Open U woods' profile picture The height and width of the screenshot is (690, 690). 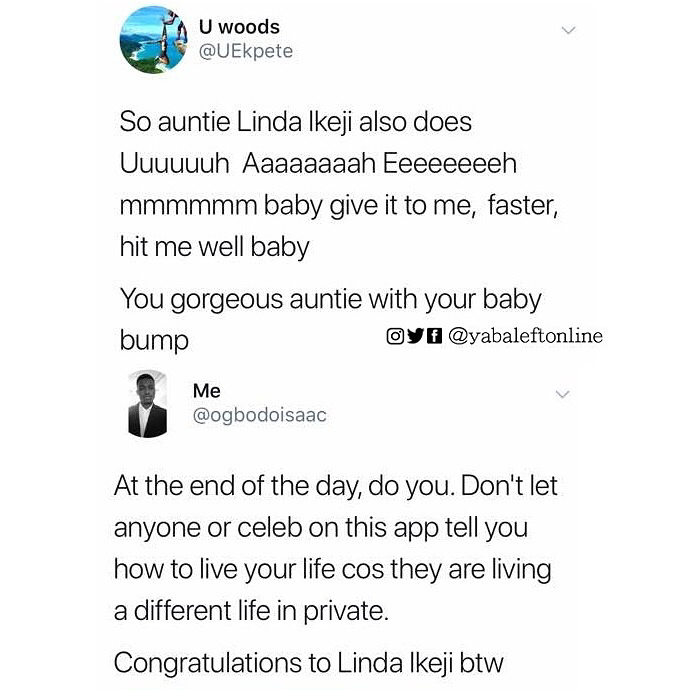(x=154, y=40)
